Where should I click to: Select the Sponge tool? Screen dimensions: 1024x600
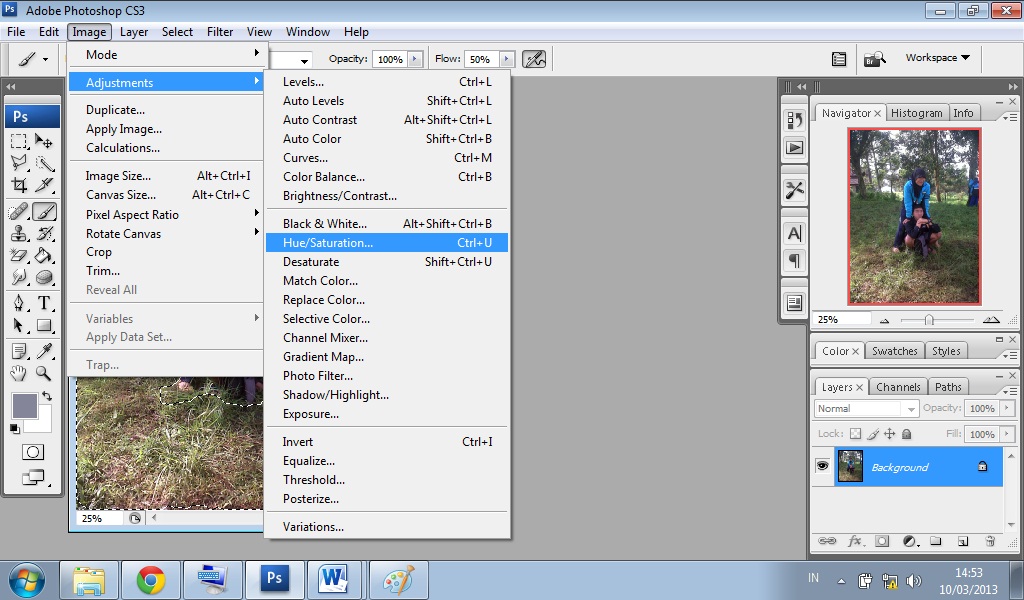44,277
